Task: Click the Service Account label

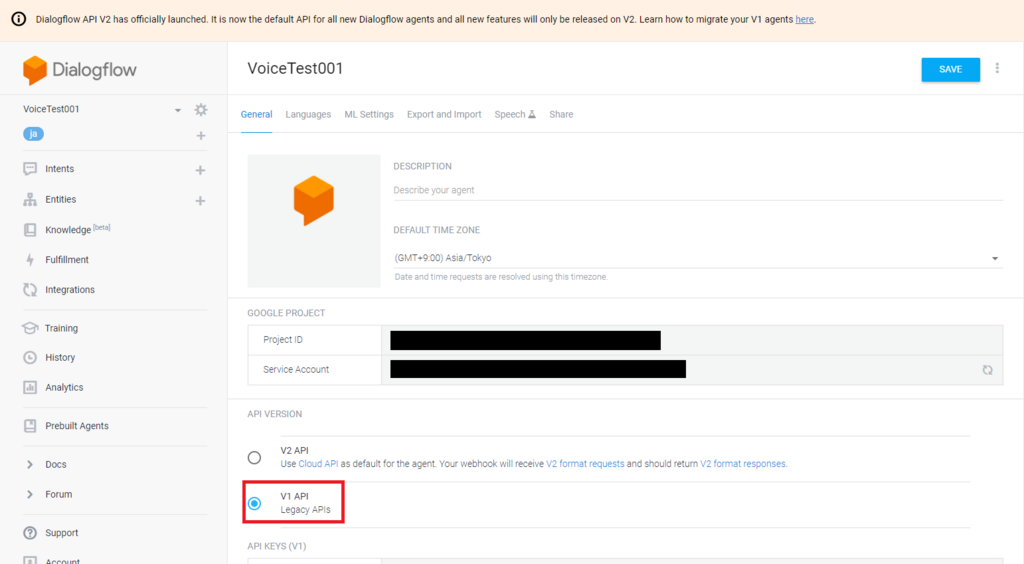Action: point(296,369)
